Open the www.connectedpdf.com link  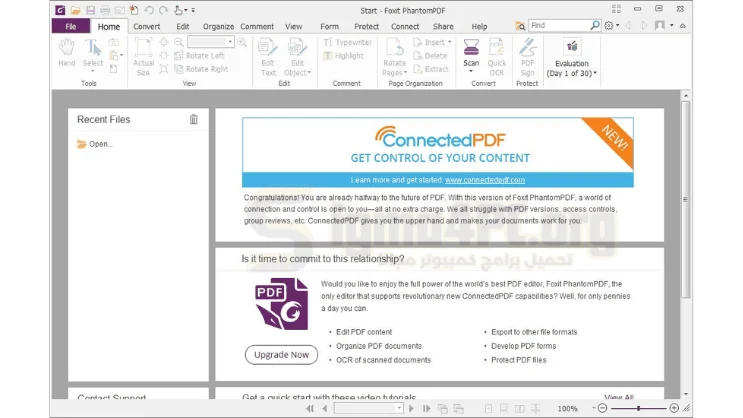pos(485,180)
